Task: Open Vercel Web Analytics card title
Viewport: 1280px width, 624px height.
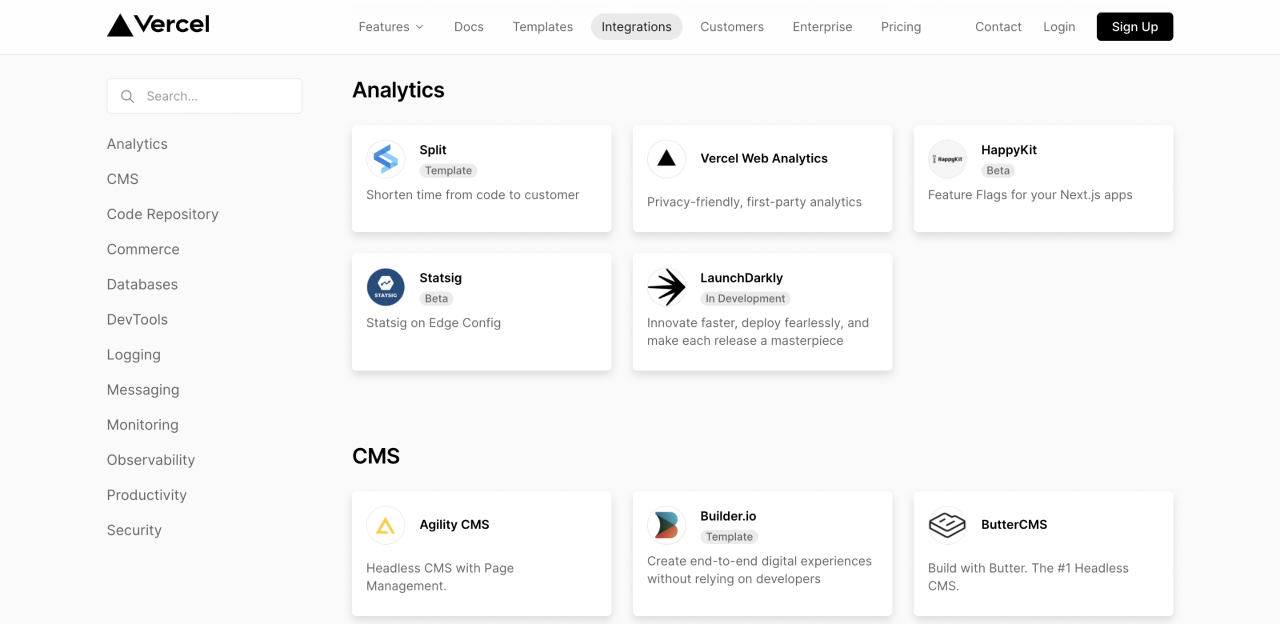Action: pos(764,158)
